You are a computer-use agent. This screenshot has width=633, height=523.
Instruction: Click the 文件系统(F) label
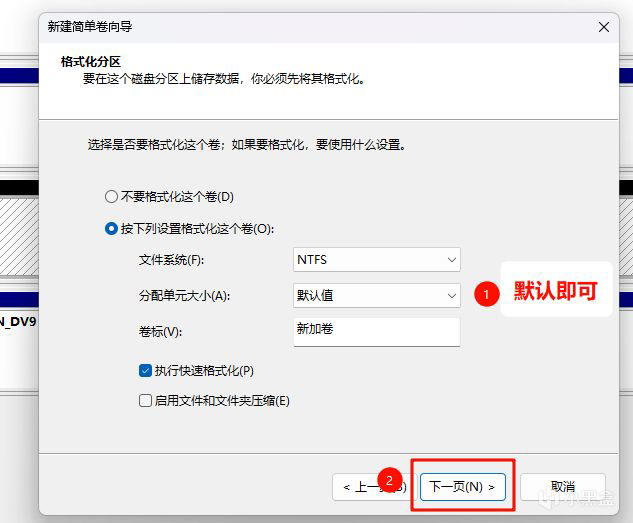click(x=171, y=259)
